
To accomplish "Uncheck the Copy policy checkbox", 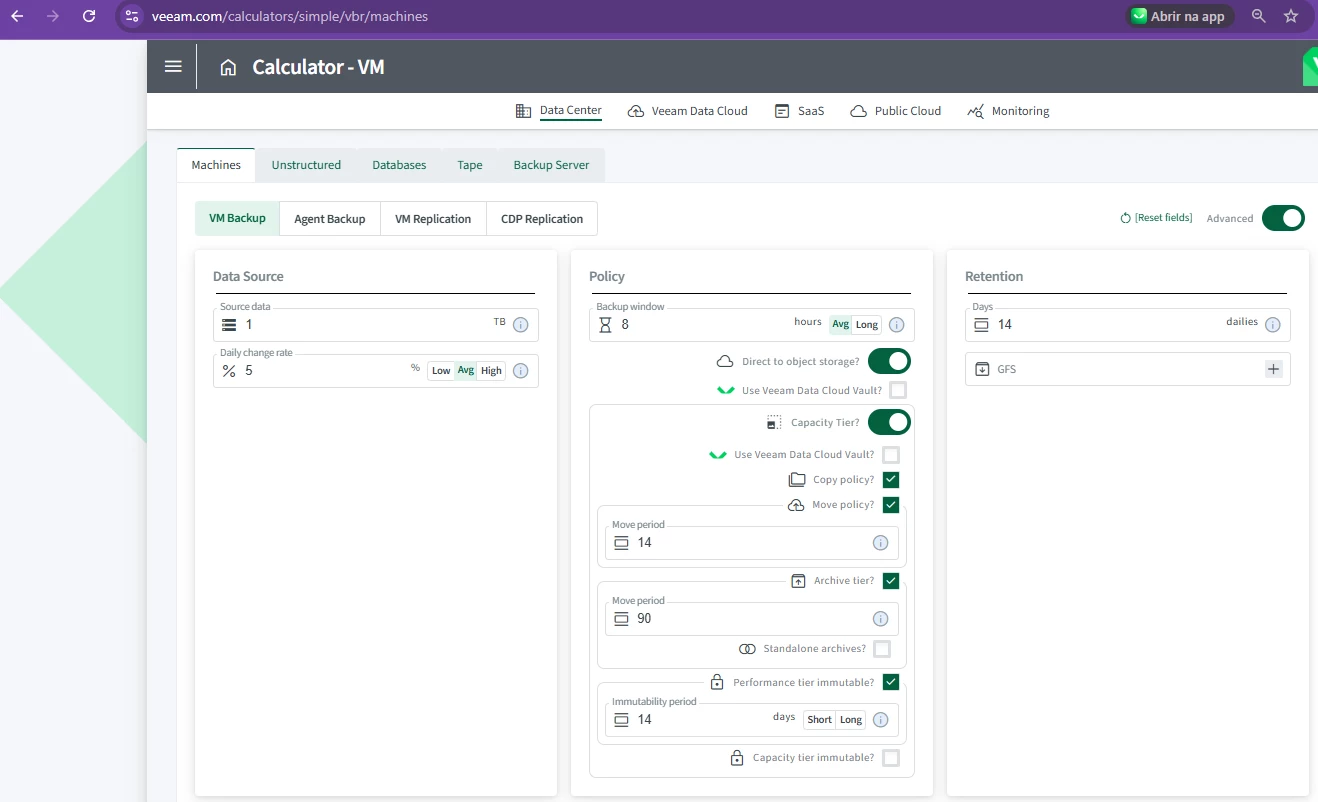I will click(891, 480).
